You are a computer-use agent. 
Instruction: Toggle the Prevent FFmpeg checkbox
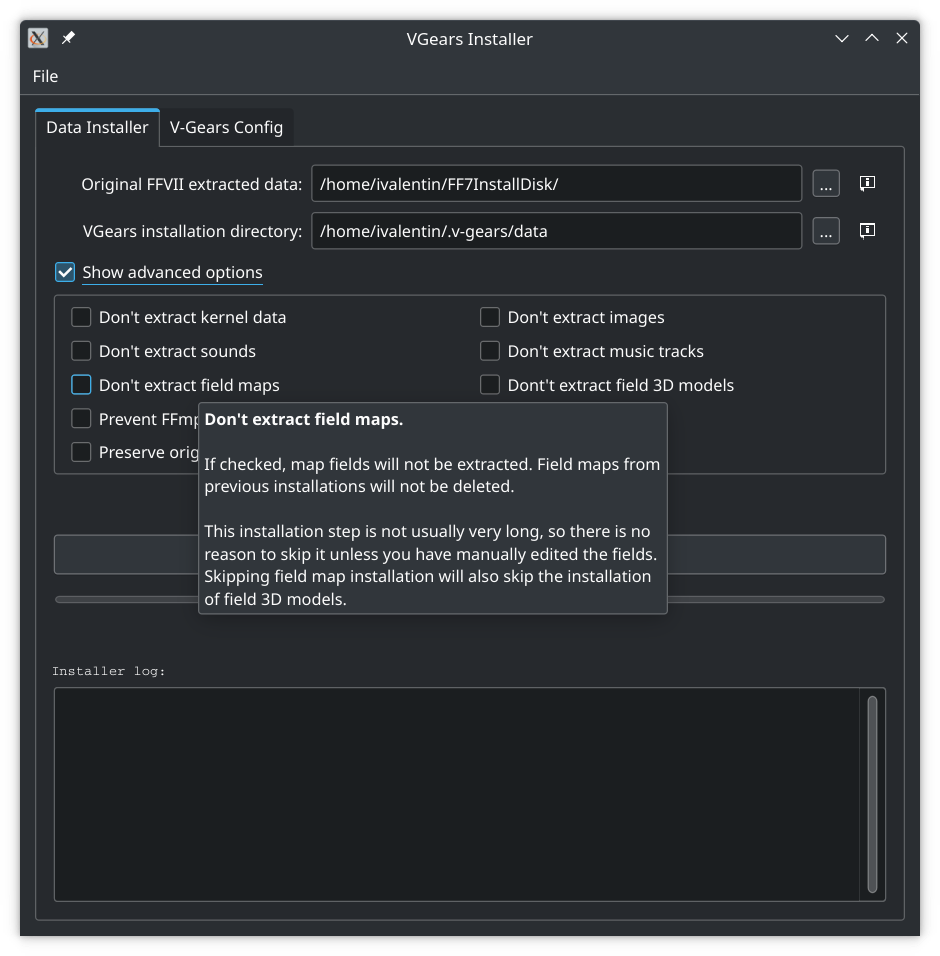click(81, 418)
